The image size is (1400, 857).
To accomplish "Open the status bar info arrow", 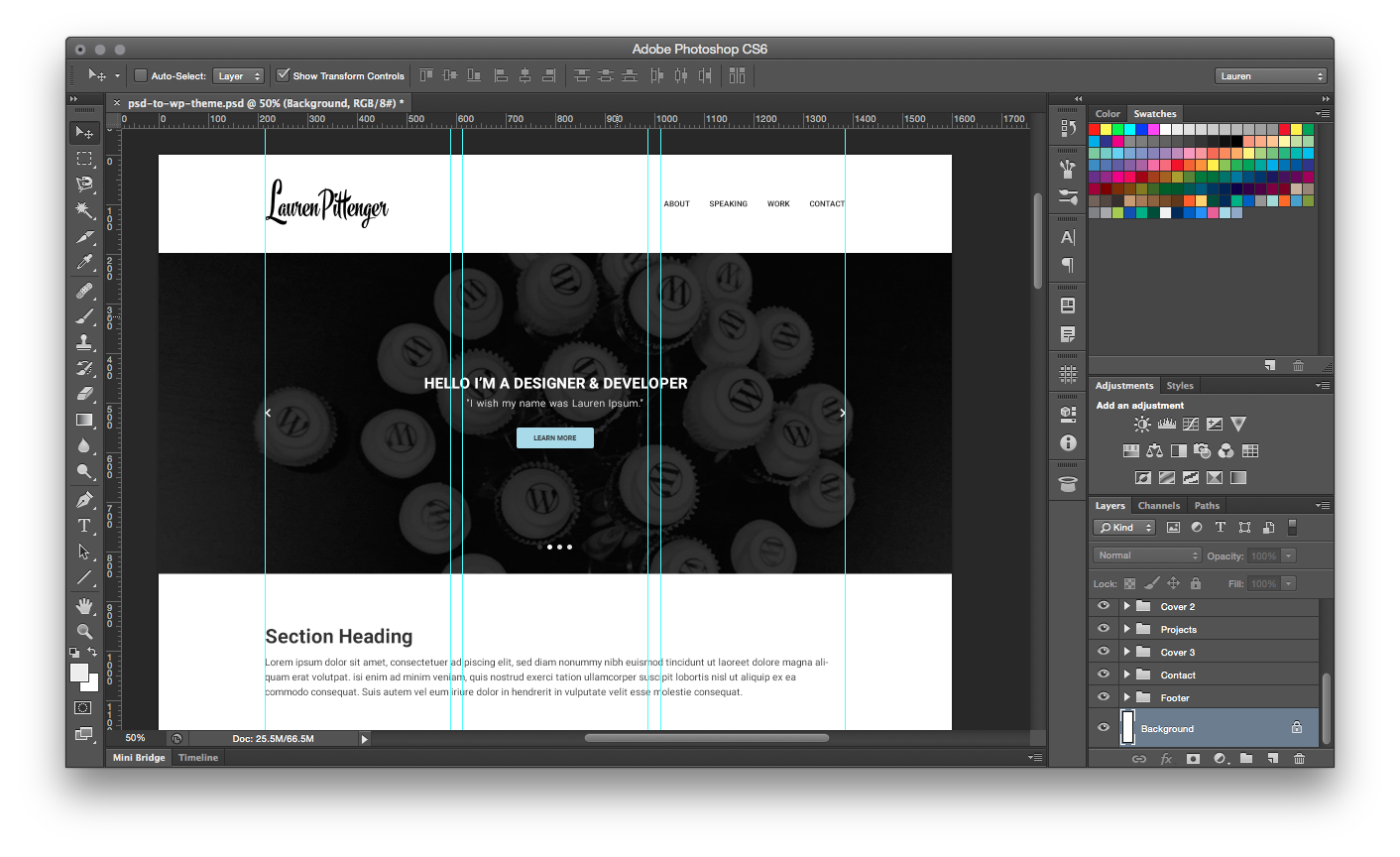I will pyautogui.click(x=364, y=739).
